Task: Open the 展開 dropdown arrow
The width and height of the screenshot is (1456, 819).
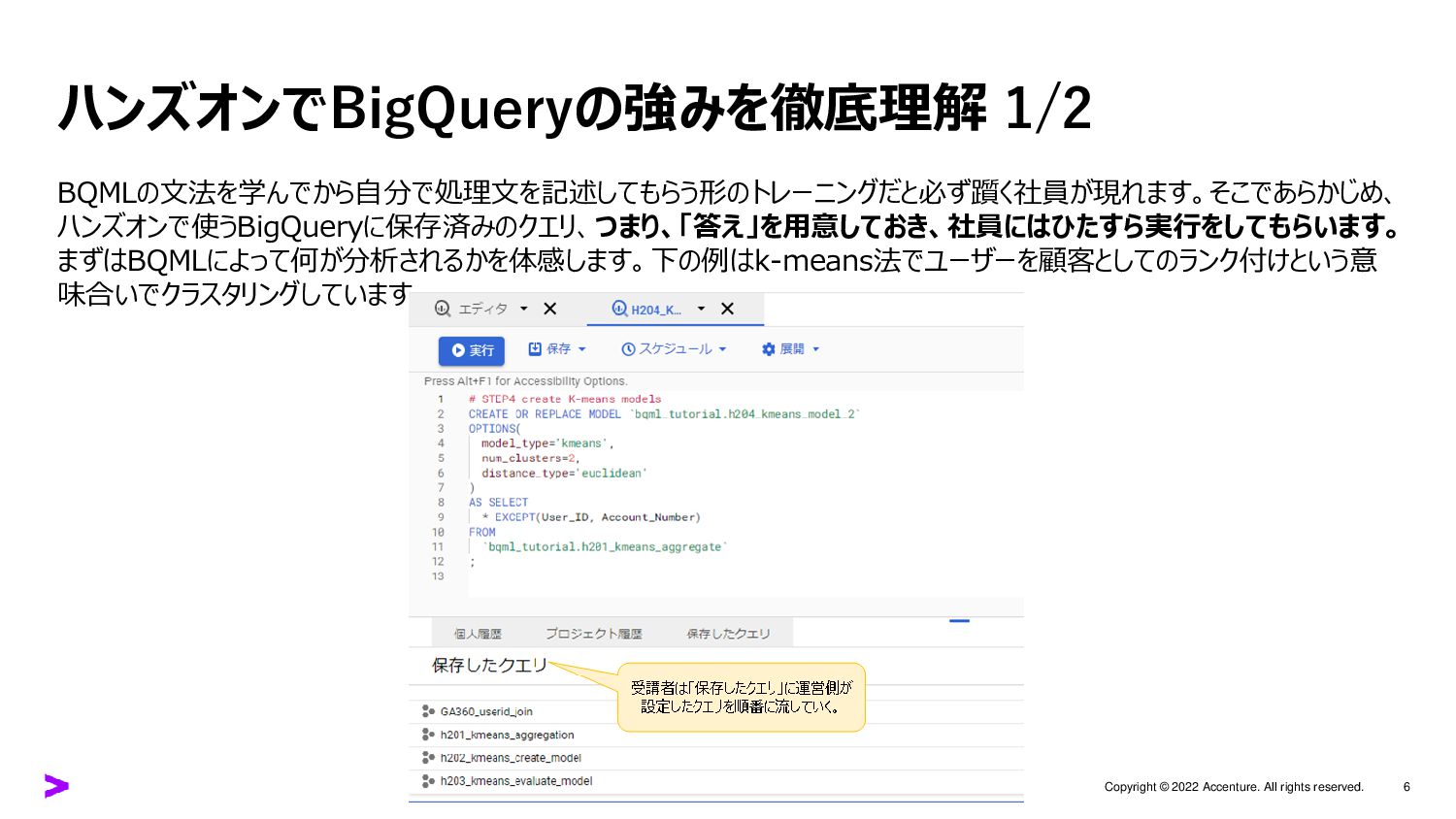Action: (x=815, y=349)
